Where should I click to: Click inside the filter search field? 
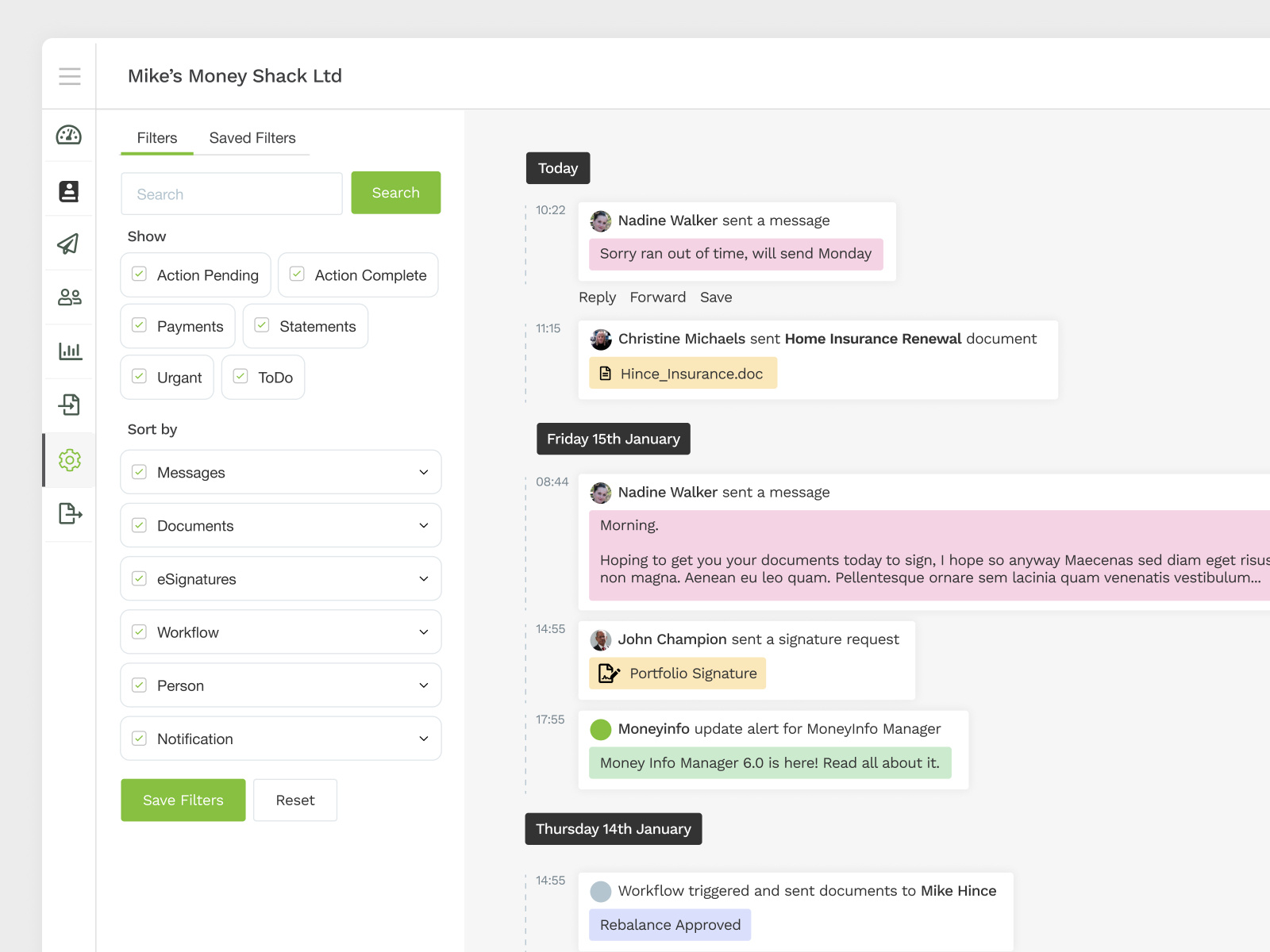point(231,193)
